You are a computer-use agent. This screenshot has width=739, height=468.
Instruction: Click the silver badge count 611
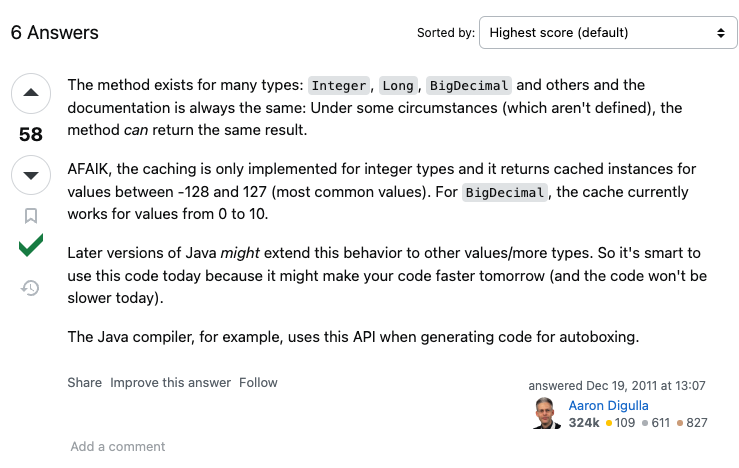click(x=656, y=423)
